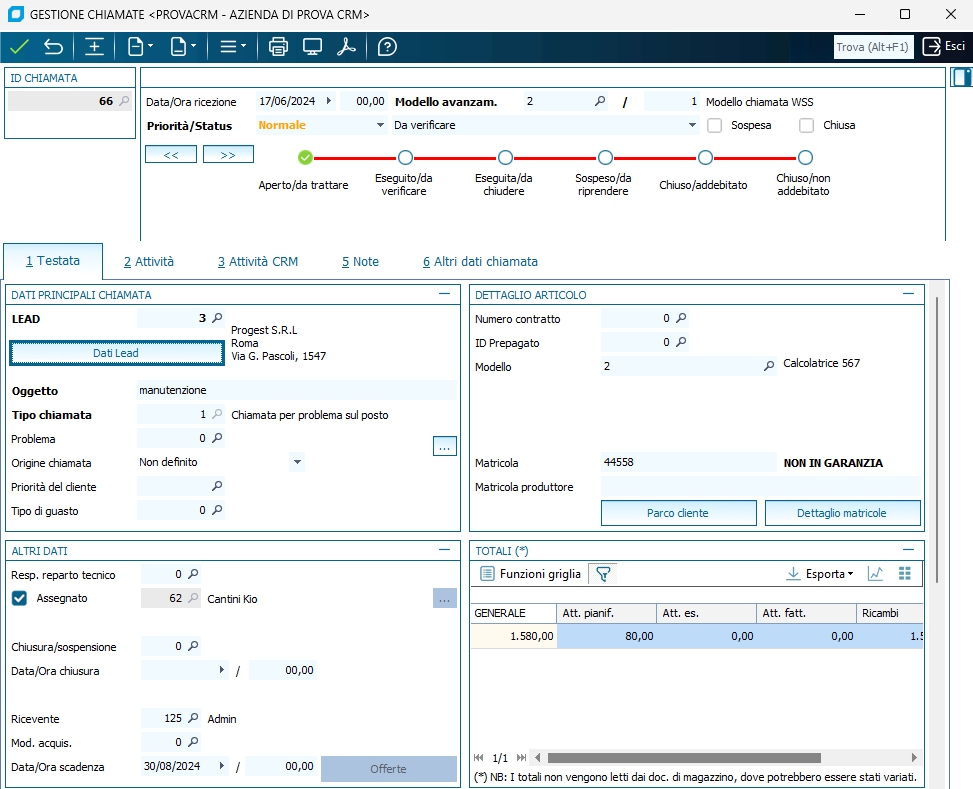This screenshot has width=973, height=789.
Task: Click the insert row toolbar icon
Action: pos(94,47)
